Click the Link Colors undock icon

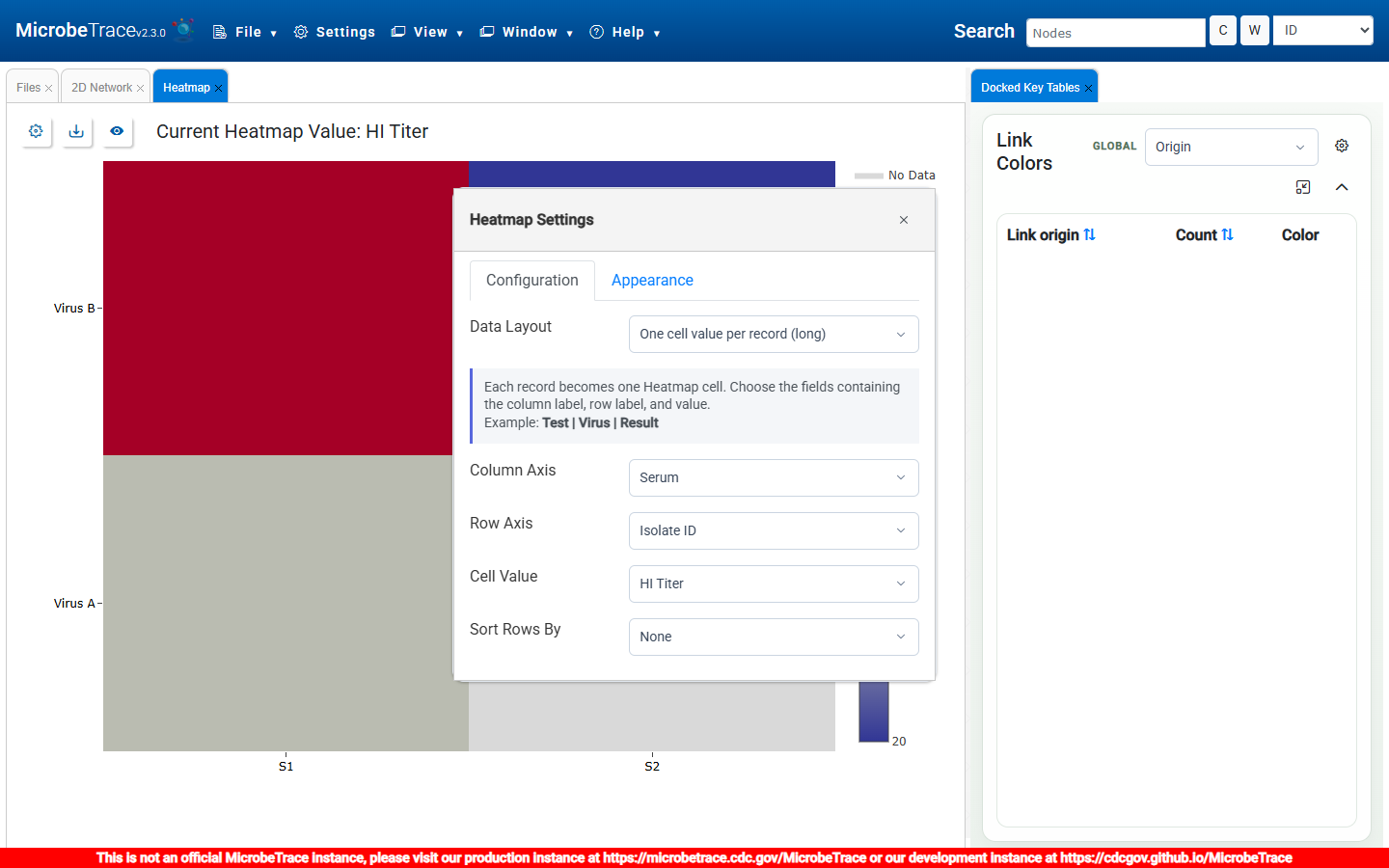[x=1303, y=187]
